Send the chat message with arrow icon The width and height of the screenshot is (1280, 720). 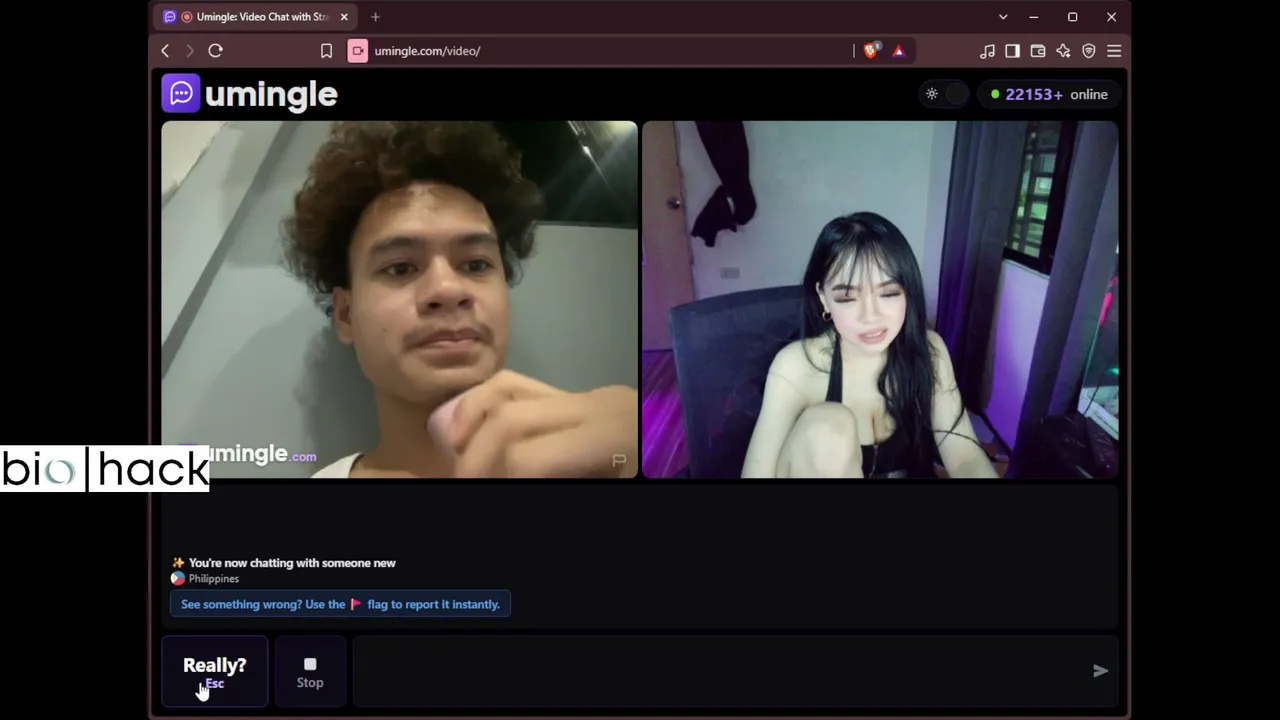[x=1100, y=671]
